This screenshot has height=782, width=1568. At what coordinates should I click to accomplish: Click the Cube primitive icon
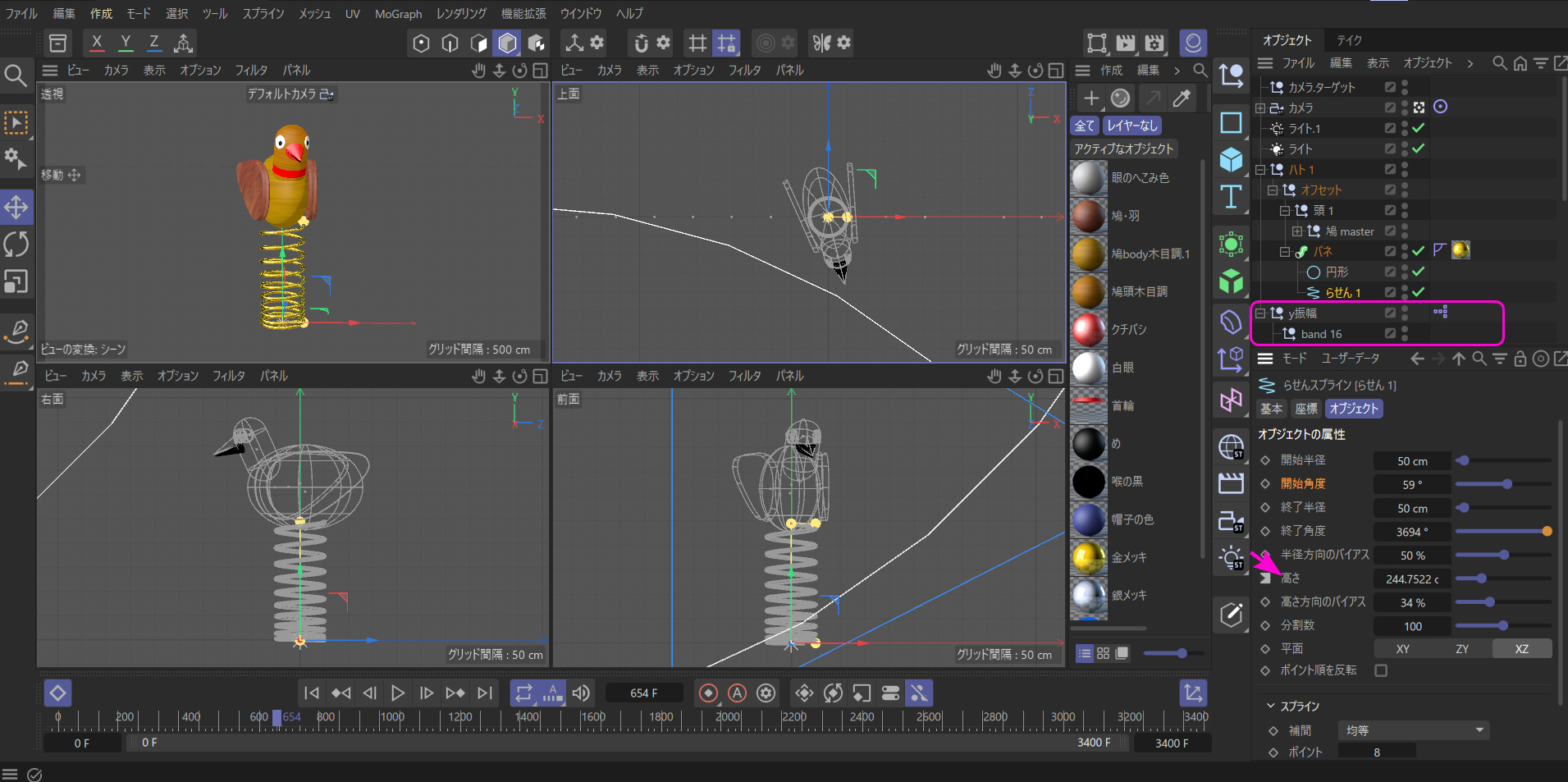[x=1231, y=159]
